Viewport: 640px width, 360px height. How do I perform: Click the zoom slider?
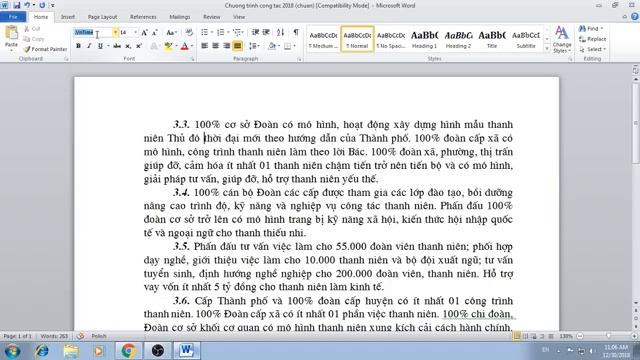click(608, 336)
